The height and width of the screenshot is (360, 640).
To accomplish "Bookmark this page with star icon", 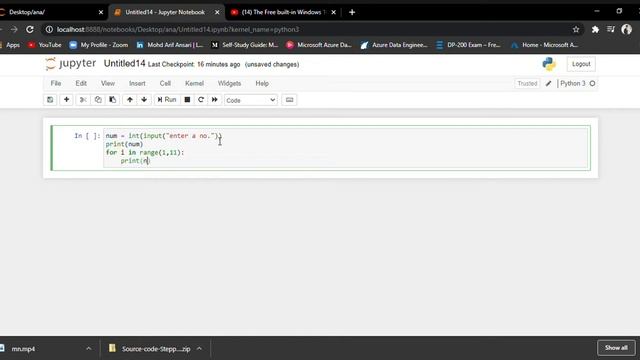I will click(x=576, y=29).
